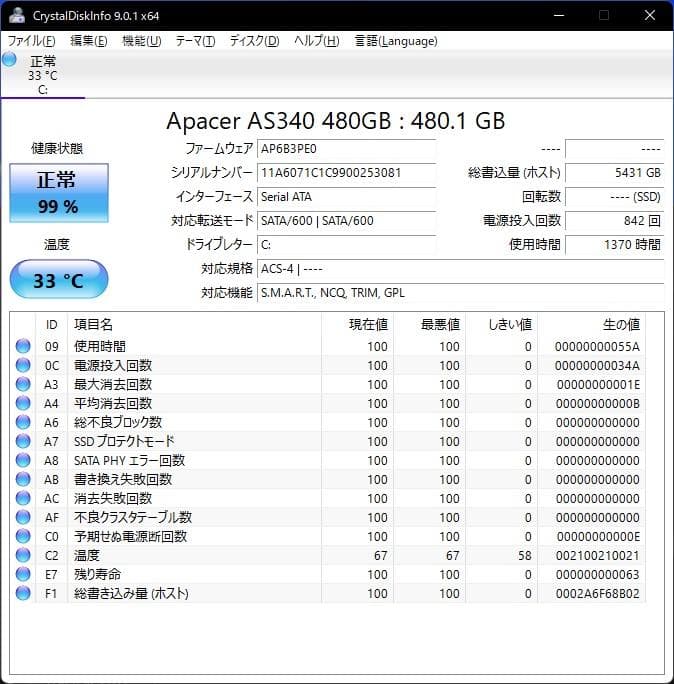Select the SATA PHY エラー回数 attribute name
The width and height of the screenshot is (674, 684).
point(130,460)
